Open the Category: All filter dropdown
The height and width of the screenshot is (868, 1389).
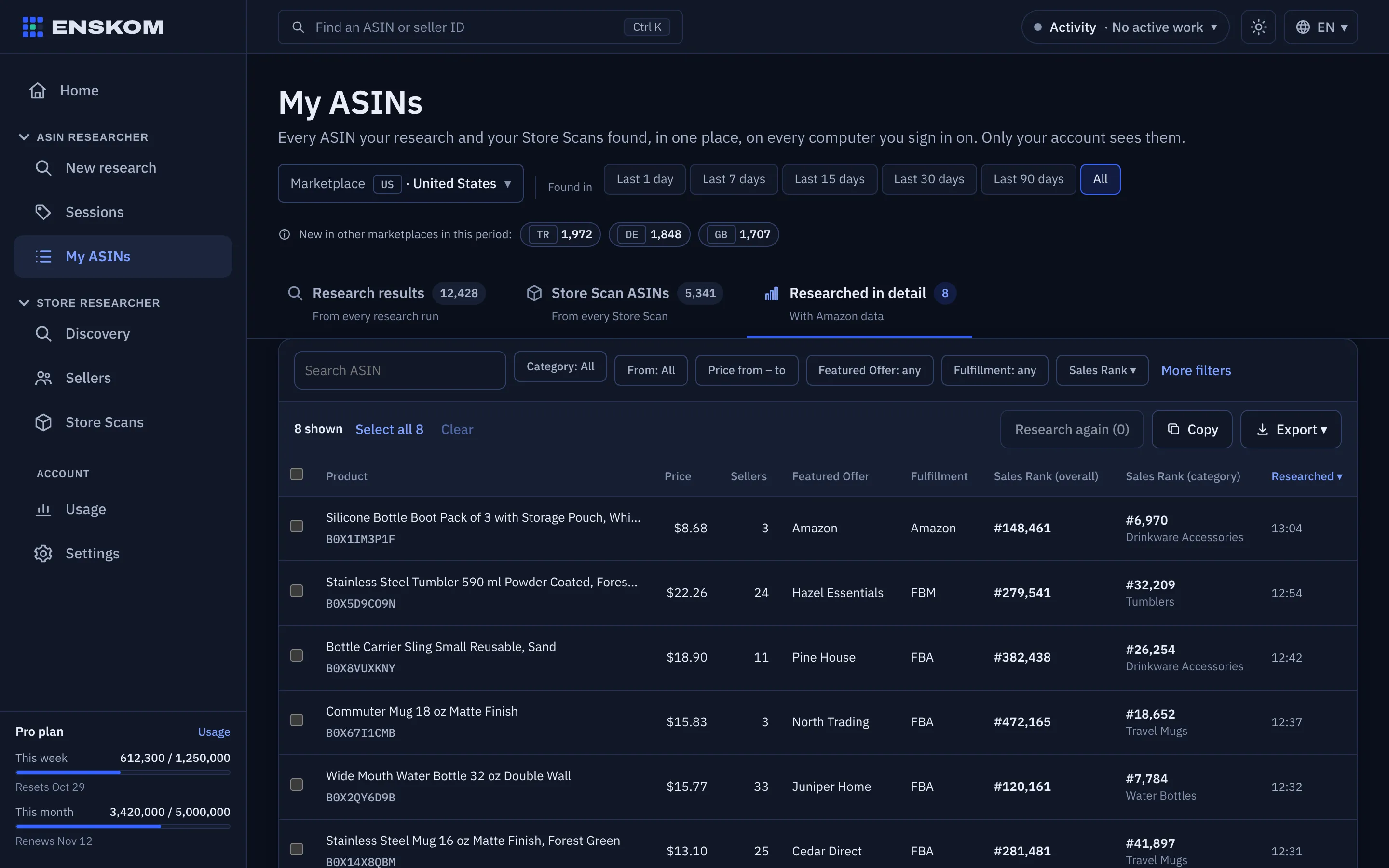pyautogui.click(x=560, y=366)
